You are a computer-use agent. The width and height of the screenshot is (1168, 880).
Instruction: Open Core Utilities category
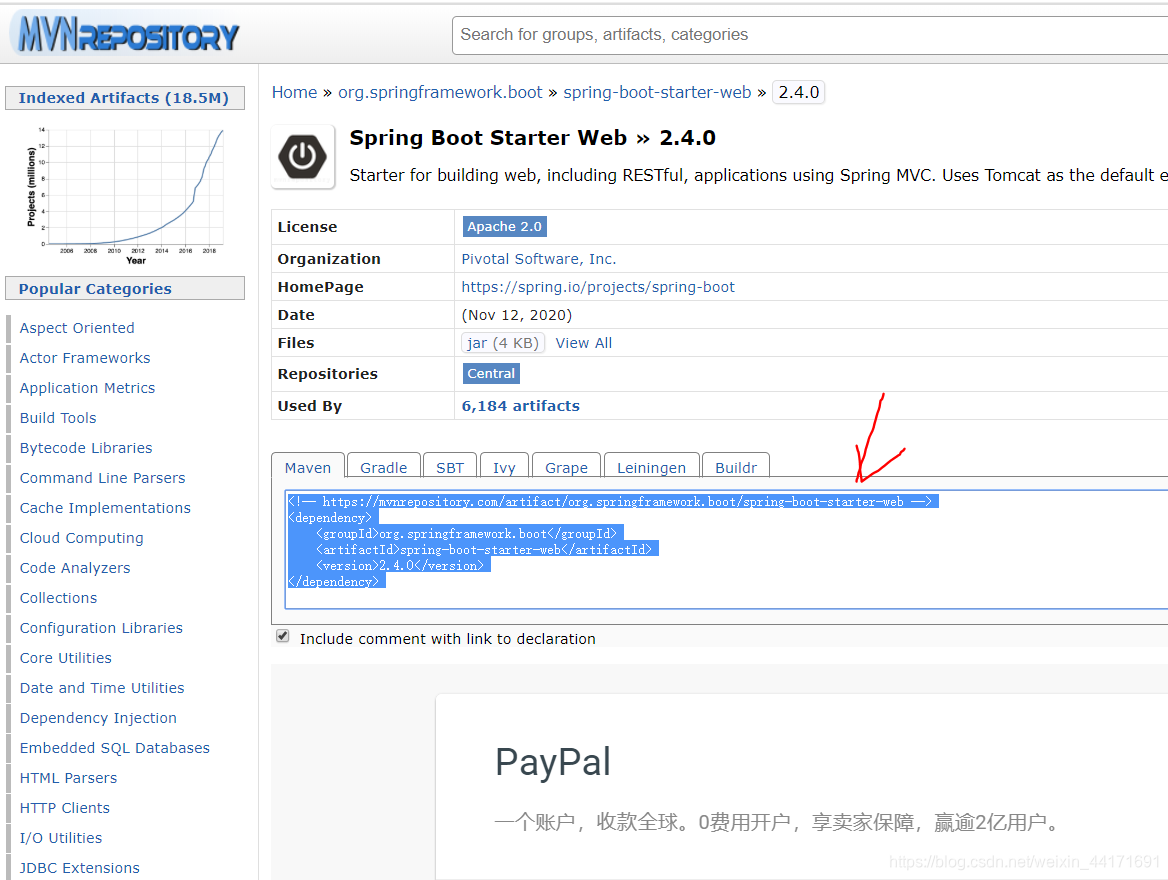66,658
